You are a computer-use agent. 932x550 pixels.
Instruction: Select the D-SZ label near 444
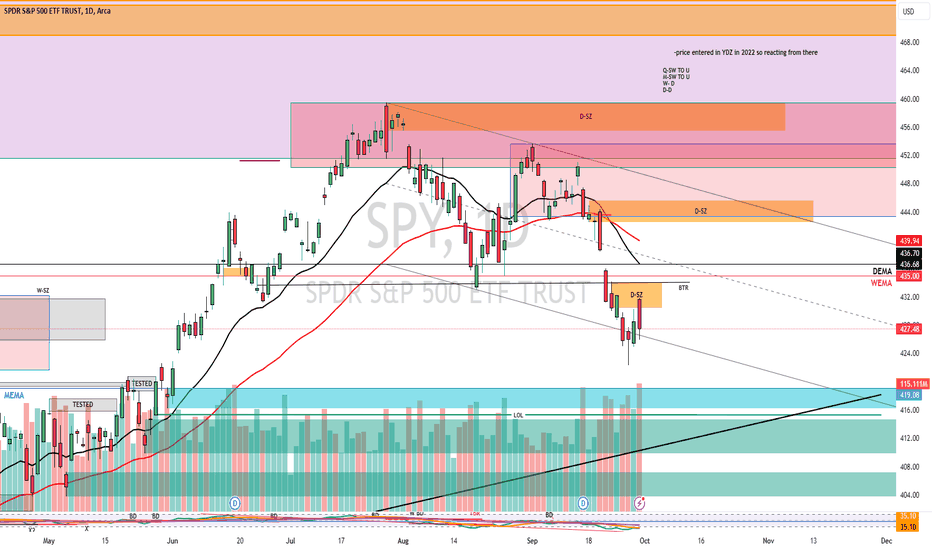click(701, 211)
